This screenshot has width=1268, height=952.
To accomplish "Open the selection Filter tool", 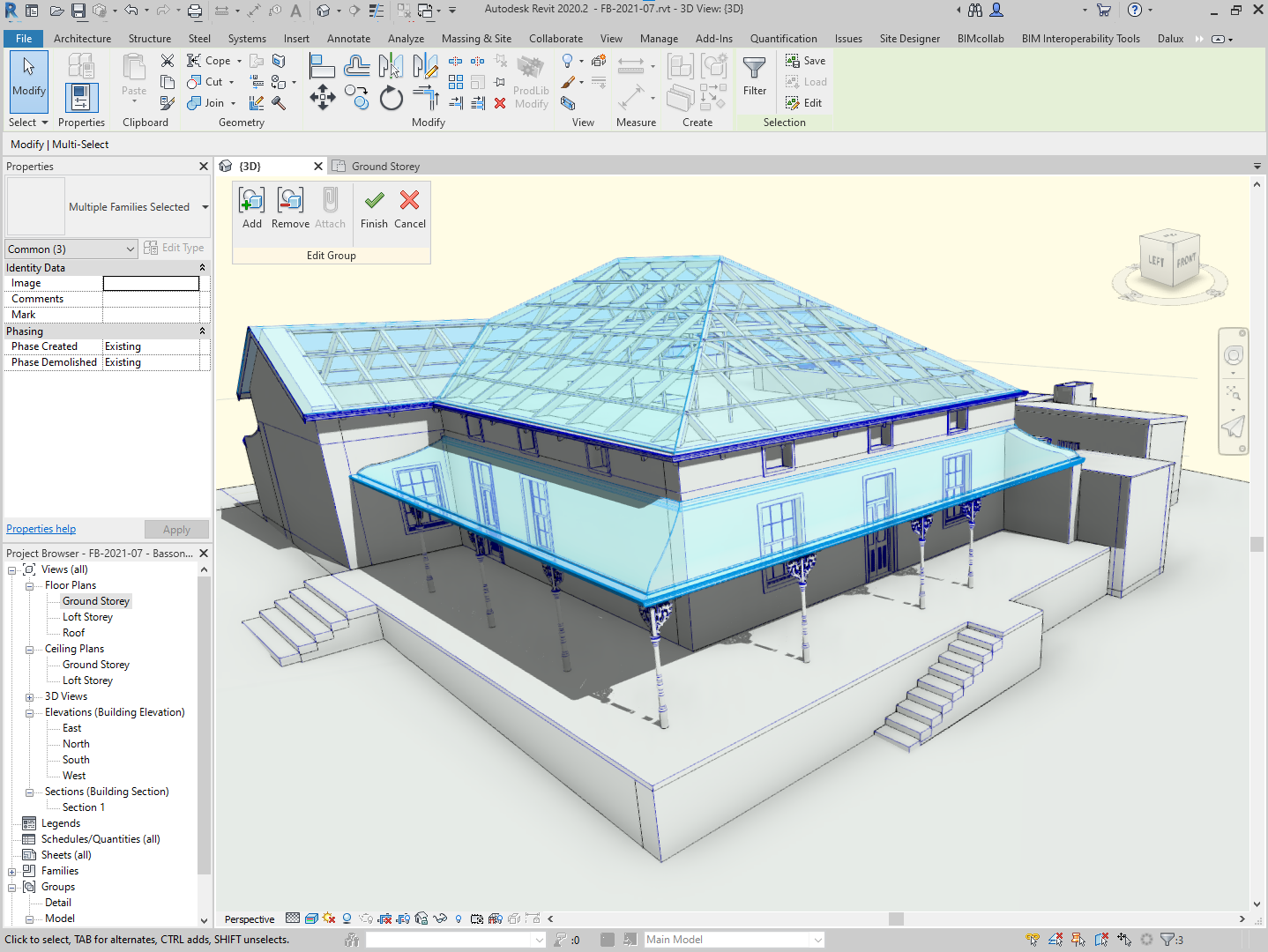I will (x=755, y=76).
